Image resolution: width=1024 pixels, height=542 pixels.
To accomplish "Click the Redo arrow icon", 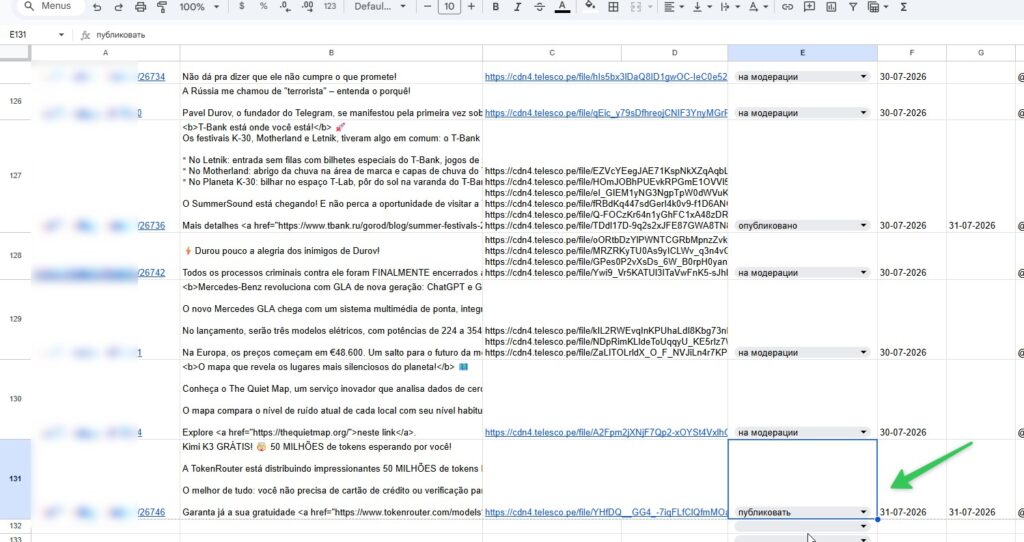I will [118, 7].
